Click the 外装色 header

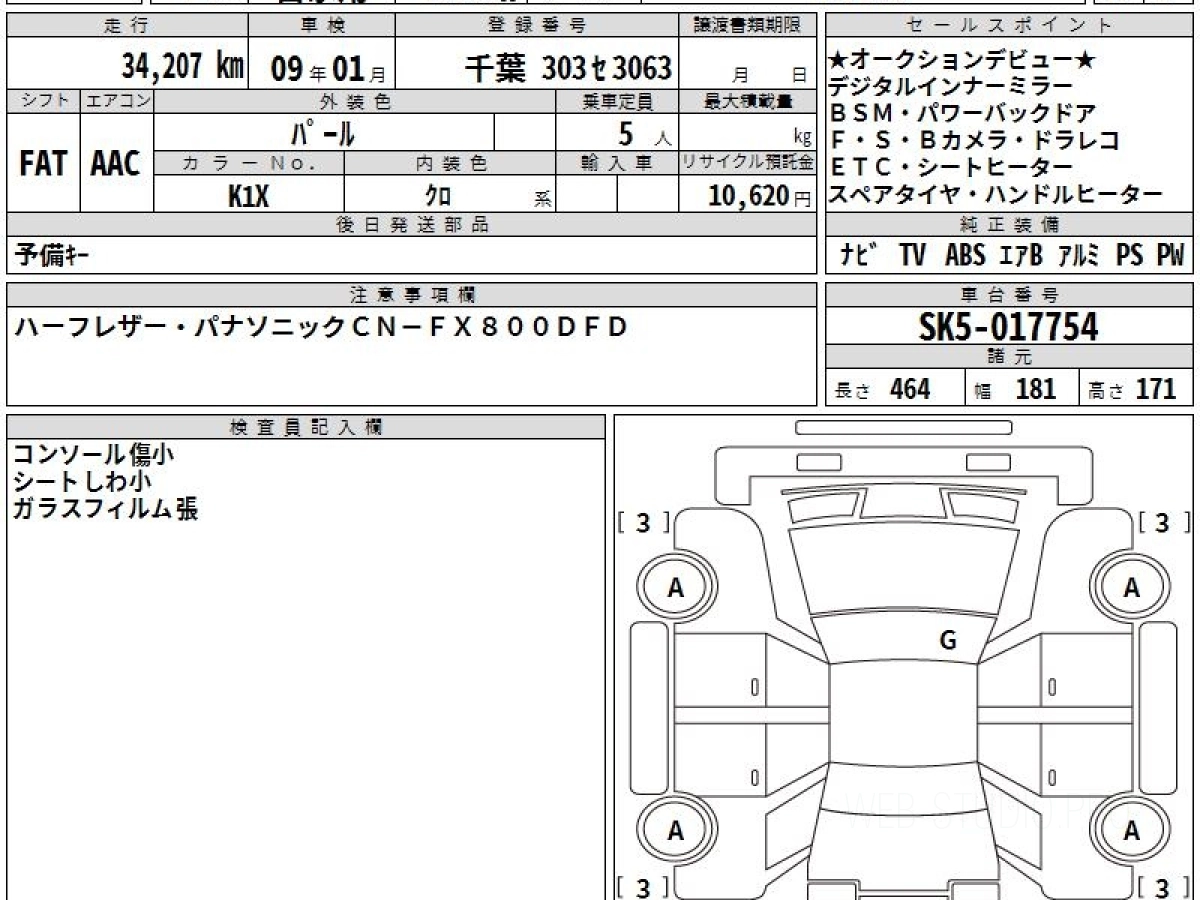tap(355, 101)
